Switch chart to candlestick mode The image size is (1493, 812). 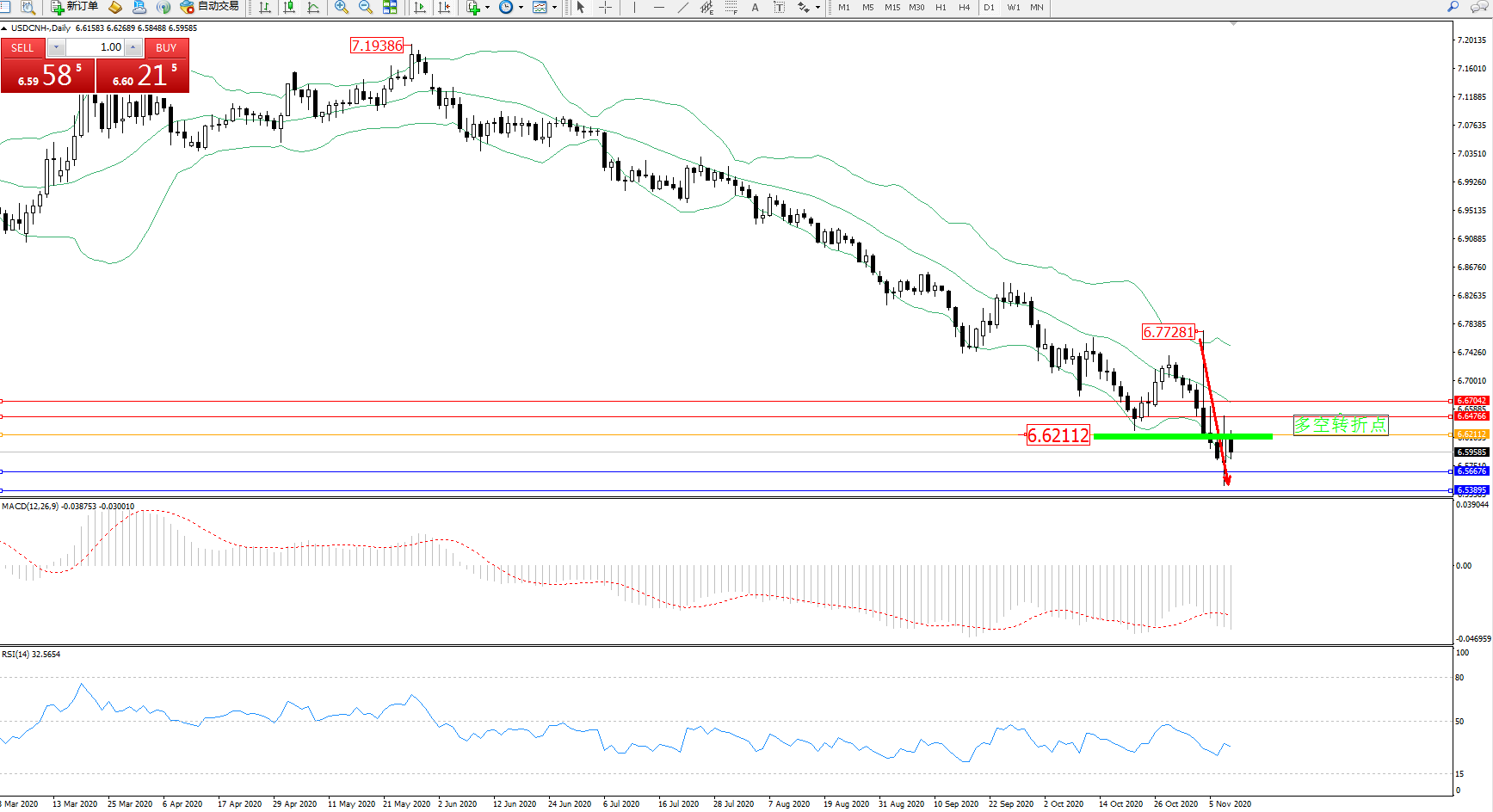coord(289,8)
